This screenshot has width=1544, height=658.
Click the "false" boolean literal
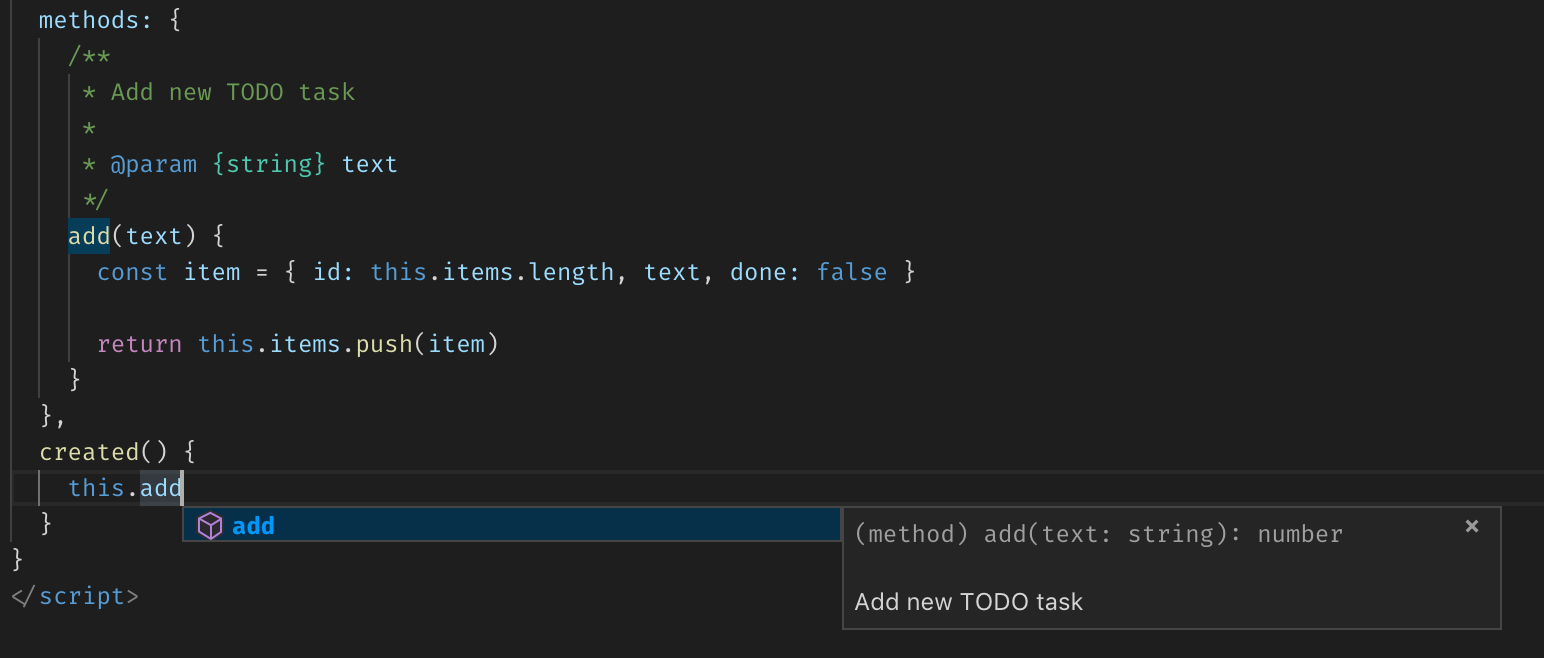click(x=851, y=272)
